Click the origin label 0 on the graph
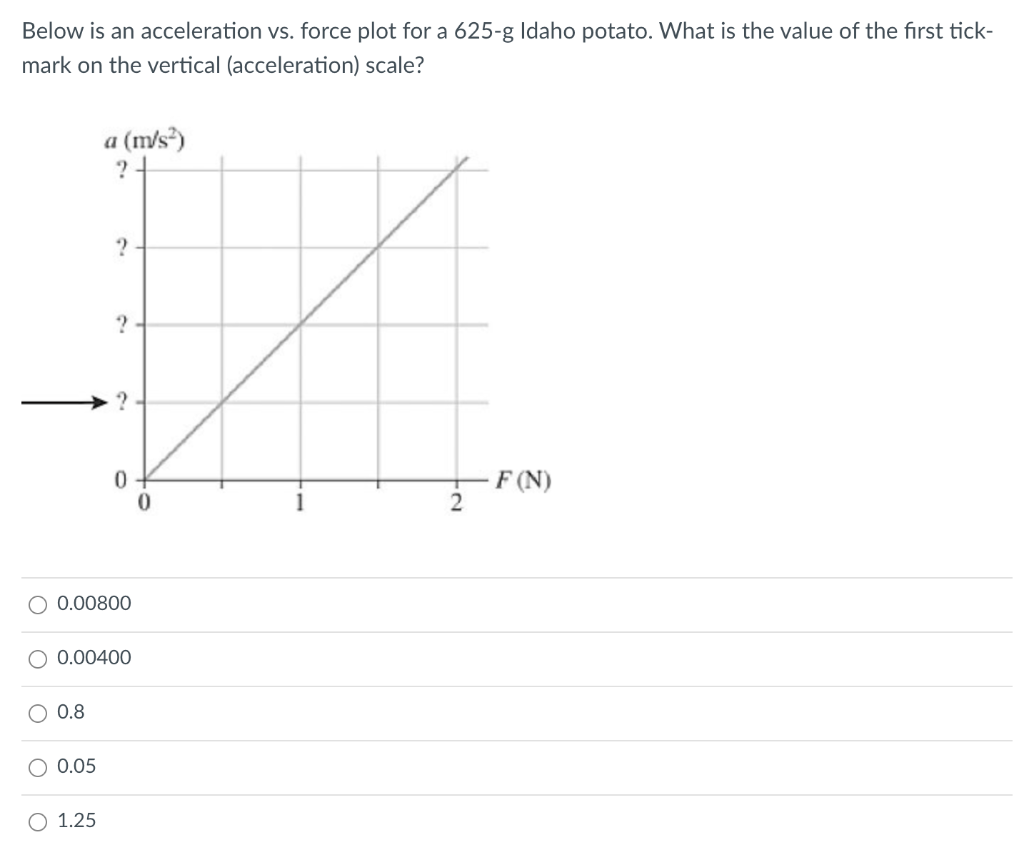 pos(122,480)
